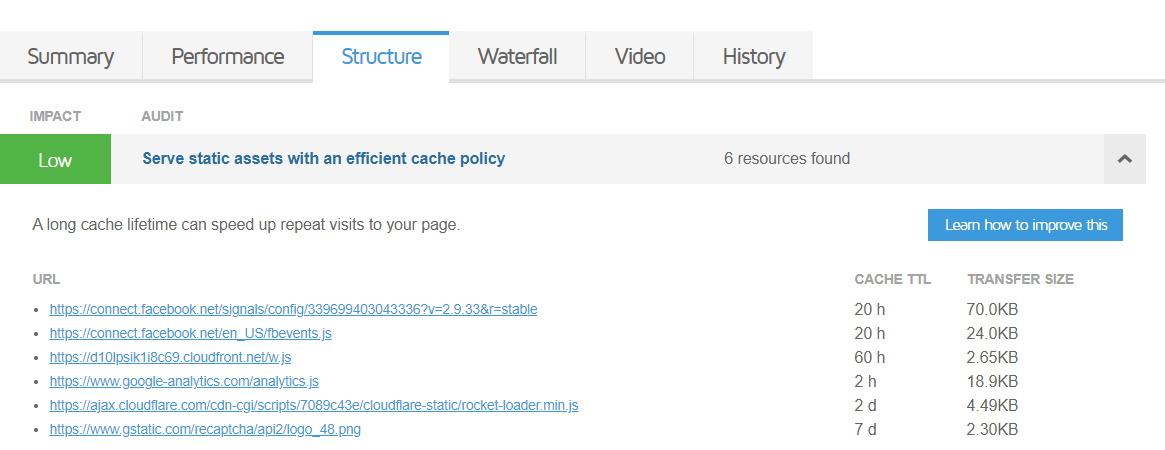This screenshot has width=1165, height=450.
Task: Open the fbevents.js URL link
Action: pos(190,333)
